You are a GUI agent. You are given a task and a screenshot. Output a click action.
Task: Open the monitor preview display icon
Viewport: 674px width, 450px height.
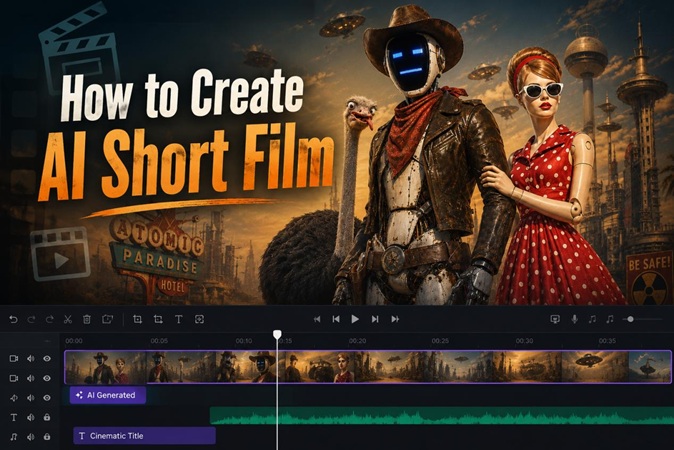tap(555, 319)
